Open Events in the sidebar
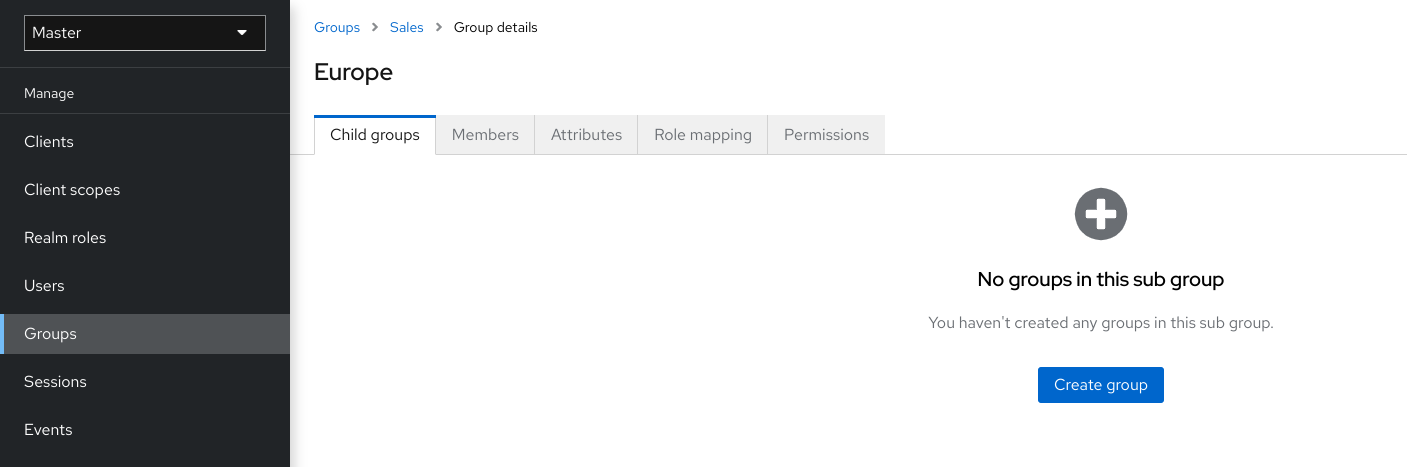This screenshot has height=467, width=1407. pos(48,430)
